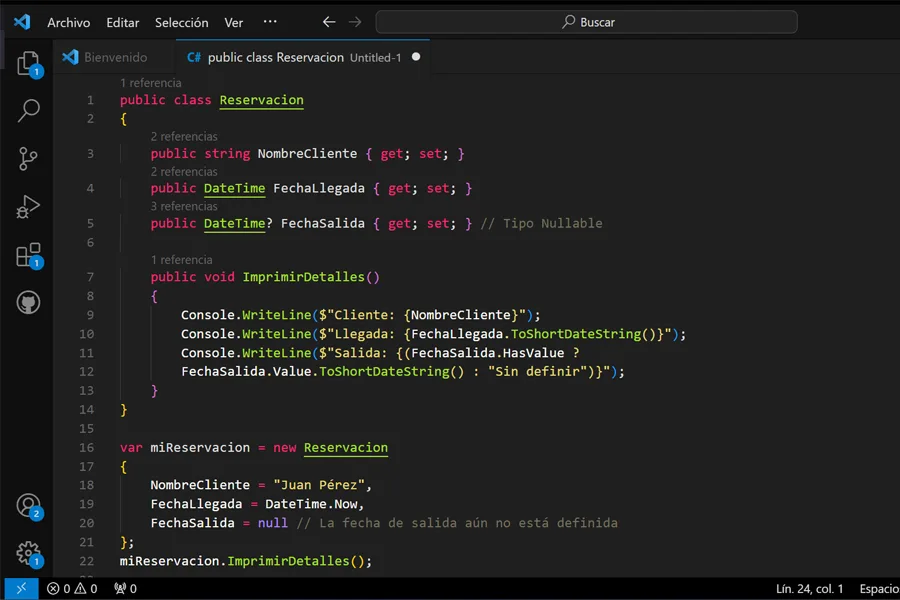Viewport: 900px width, 600px height.
Task: Open the Ver menu
Action: pyautogui.click(x=234, y=22)
